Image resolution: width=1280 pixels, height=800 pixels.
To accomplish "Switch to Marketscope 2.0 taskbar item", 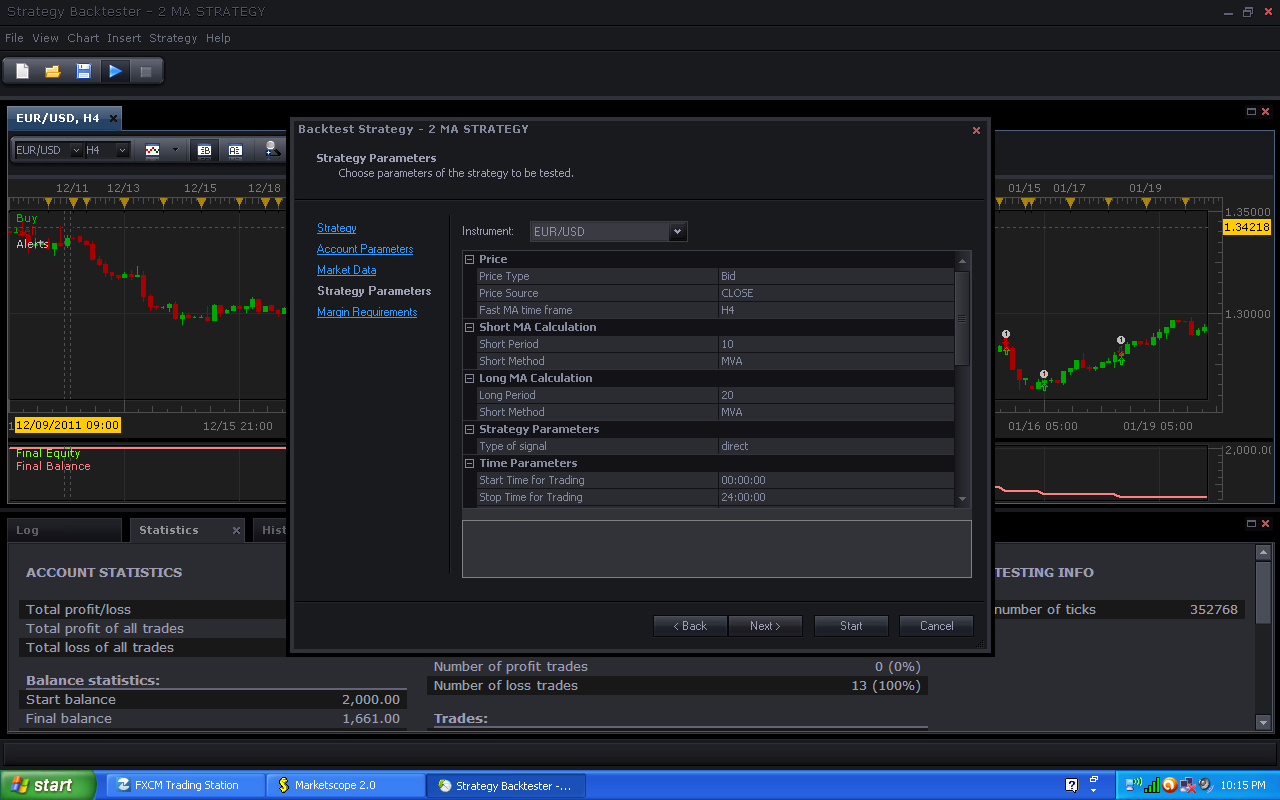I will (x=346, y=785).
